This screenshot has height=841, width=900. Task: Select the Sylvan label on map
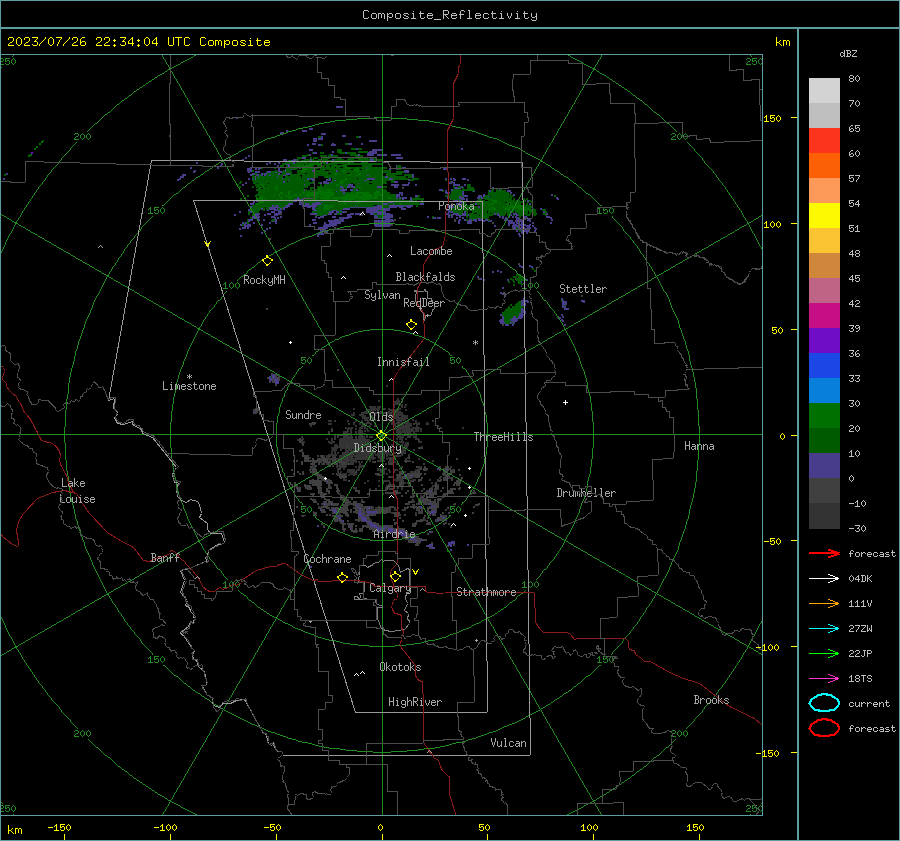pyautogui.click(x=382, y=295)
